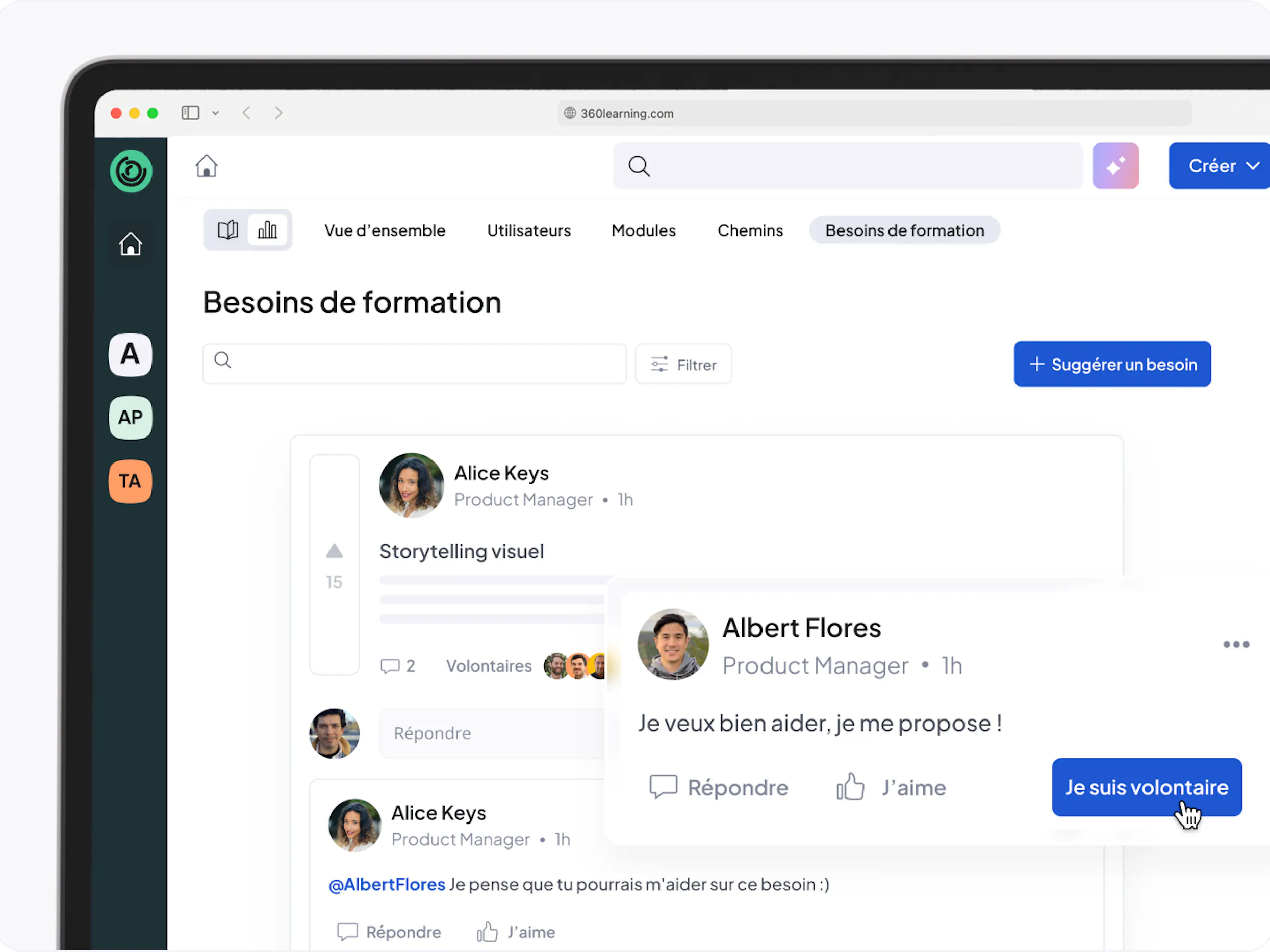The width and height of the screenshot is (1270, 952).
Task: Open the sidebar home icon
Action: (131, 244)
